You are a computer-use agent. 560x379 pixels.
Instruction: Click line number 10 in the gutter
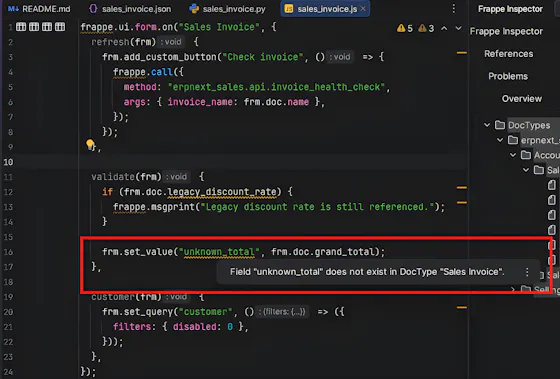tap(8, 163)
